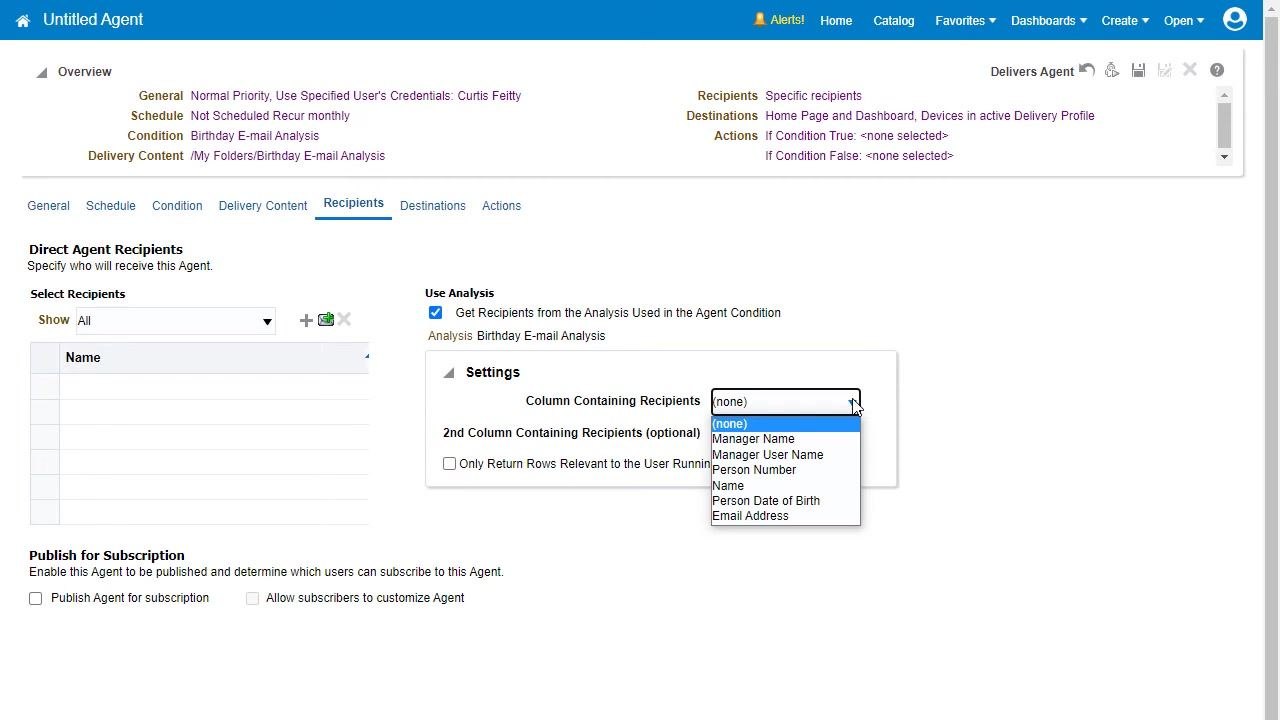Toggle Allow subscribers to customize Agent
The height and width of the screenshot is (720, 1280).
tap(252, 598)
